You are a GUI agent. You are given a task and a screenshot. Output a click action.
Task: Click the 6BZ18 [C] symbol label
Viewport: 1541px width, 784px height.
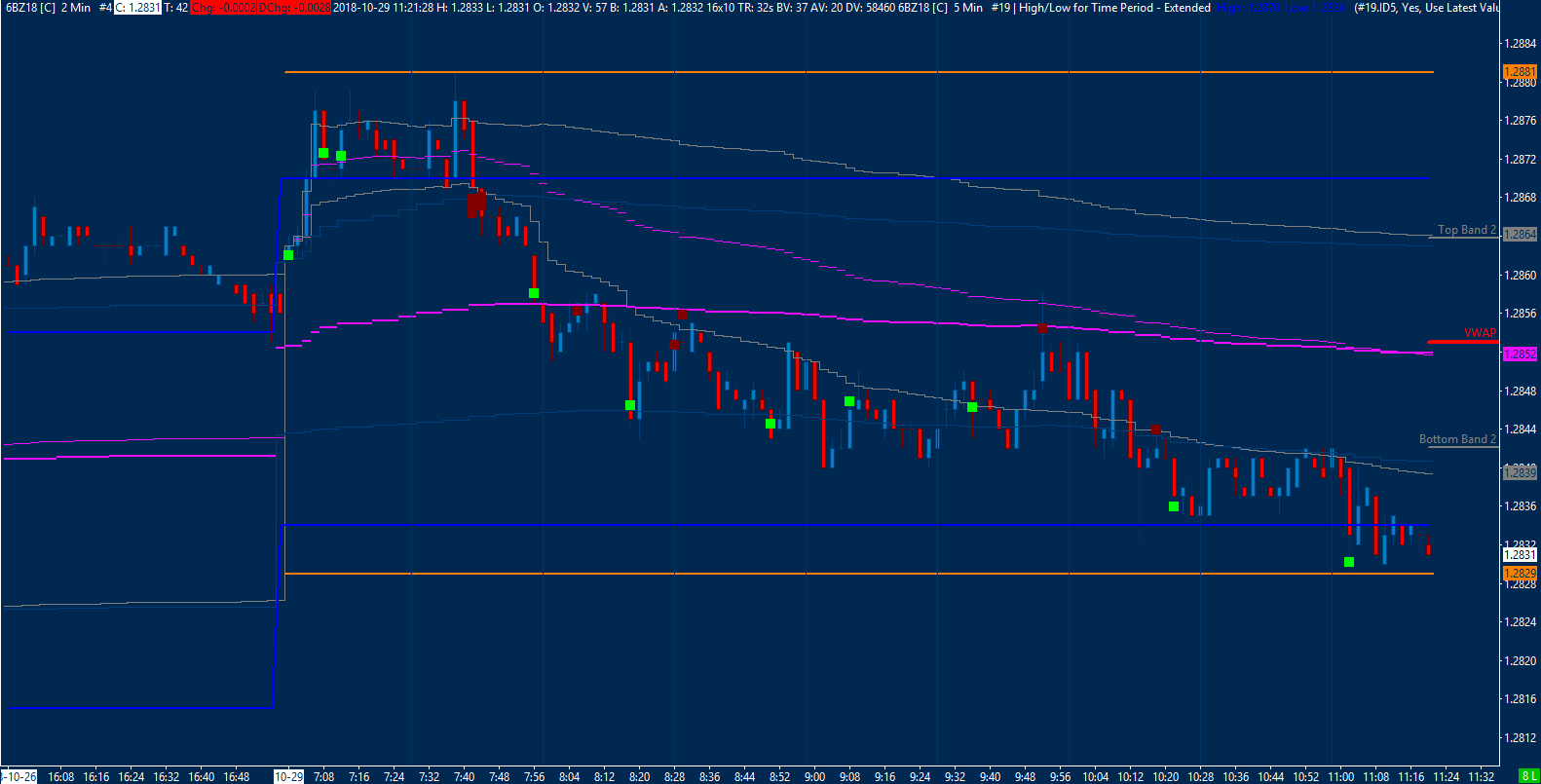click(29, 7)
